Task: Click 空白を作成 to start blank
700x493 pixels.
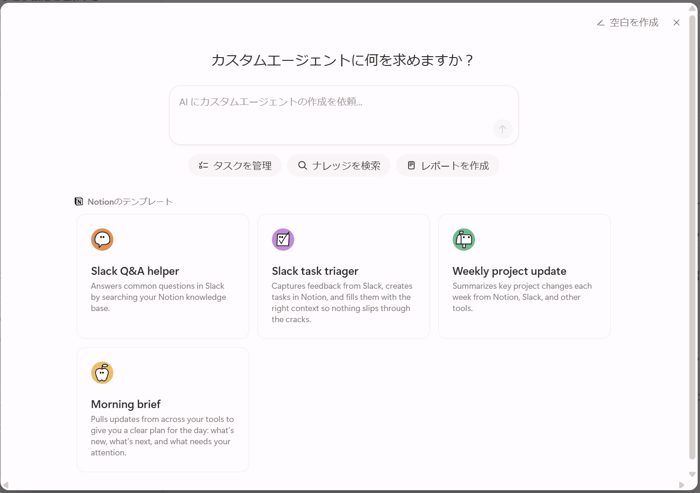Action: [628, 23]
